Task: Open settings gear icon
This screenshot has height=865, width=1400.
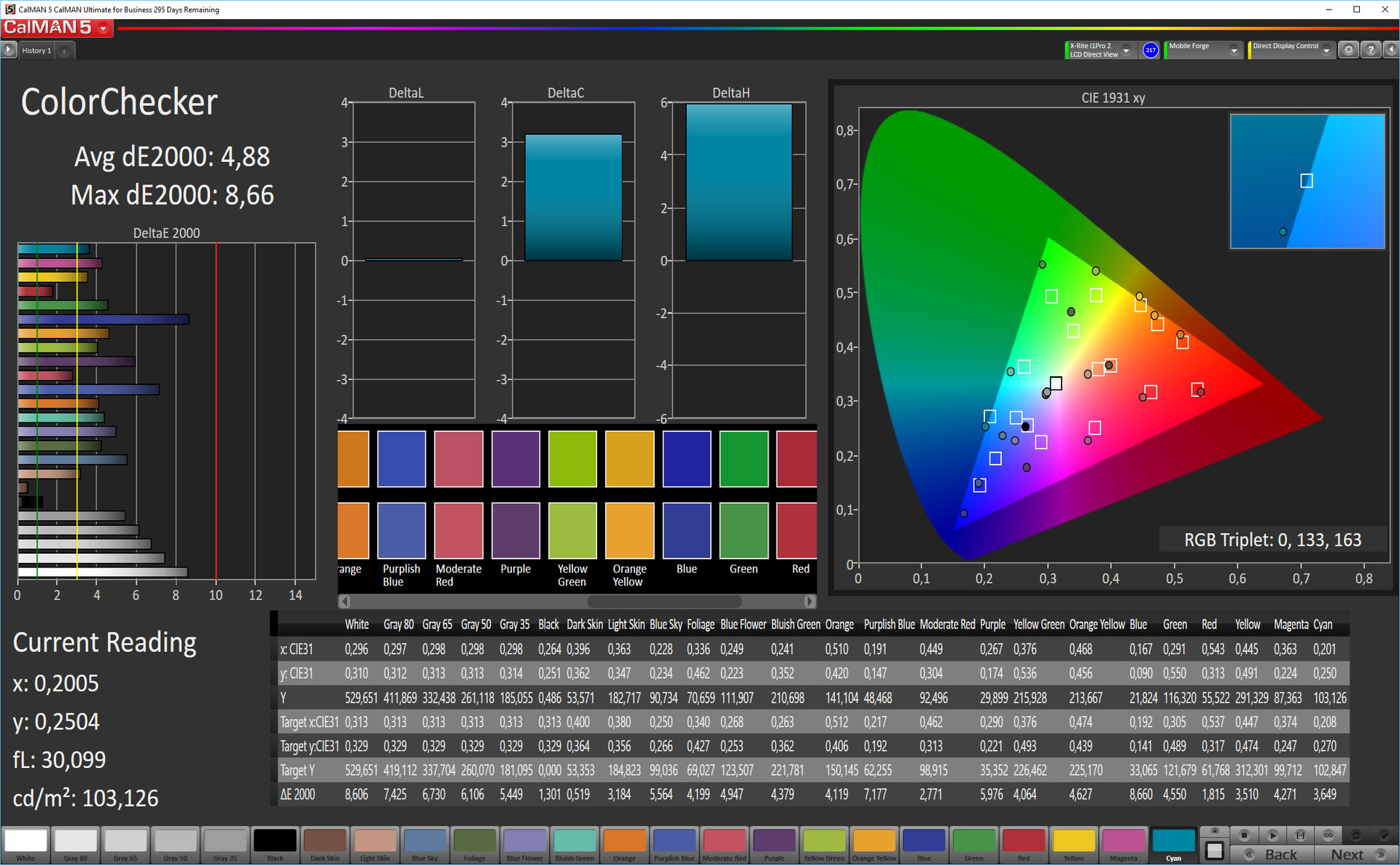Action: click(x=1349, y=50)
